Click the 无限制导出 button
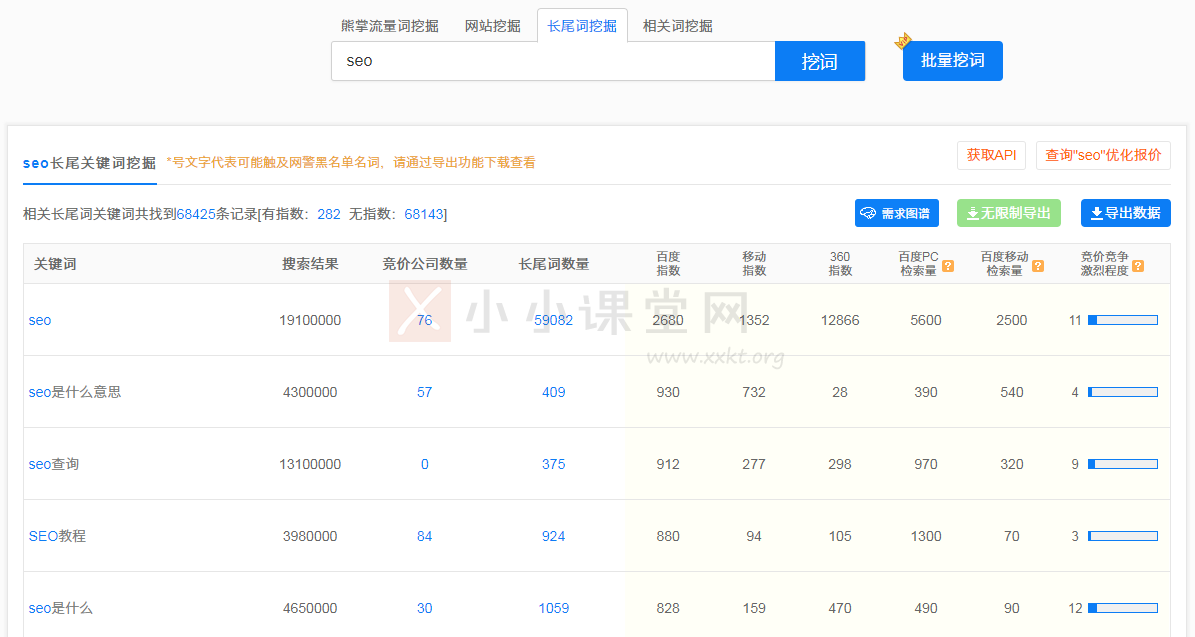1195x637 pixels. (x=1009, y=213)
